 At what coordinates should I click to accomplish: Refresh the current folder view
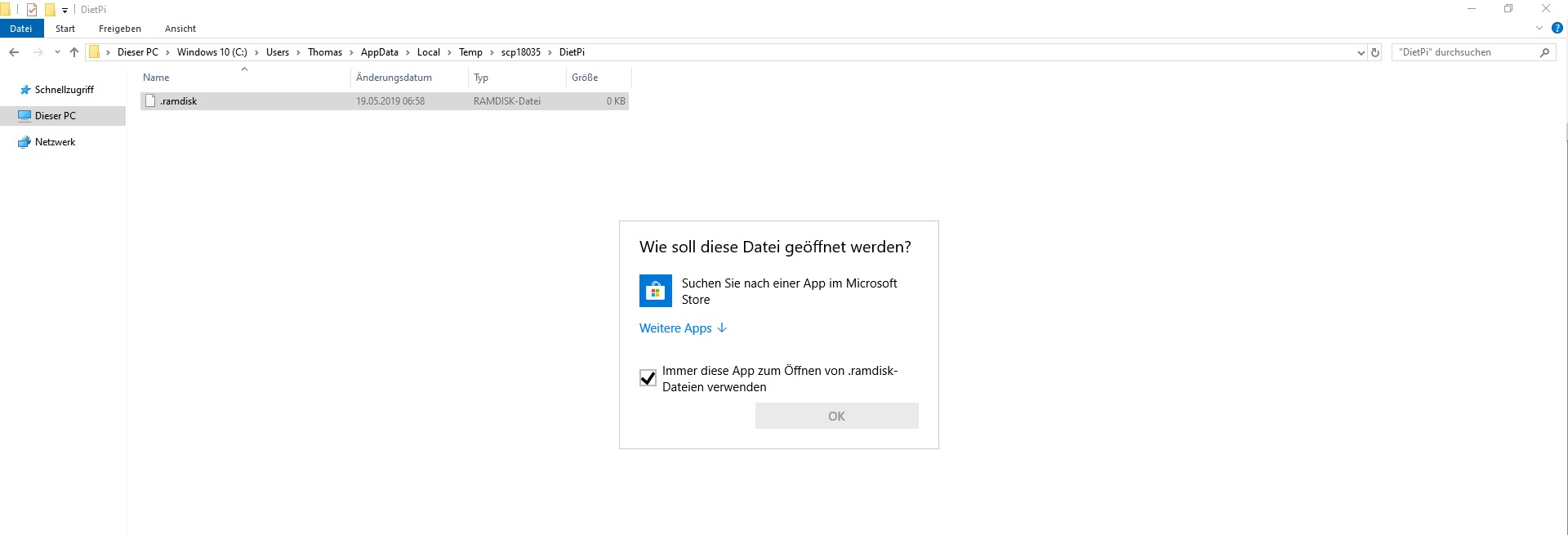(1375, 52)
